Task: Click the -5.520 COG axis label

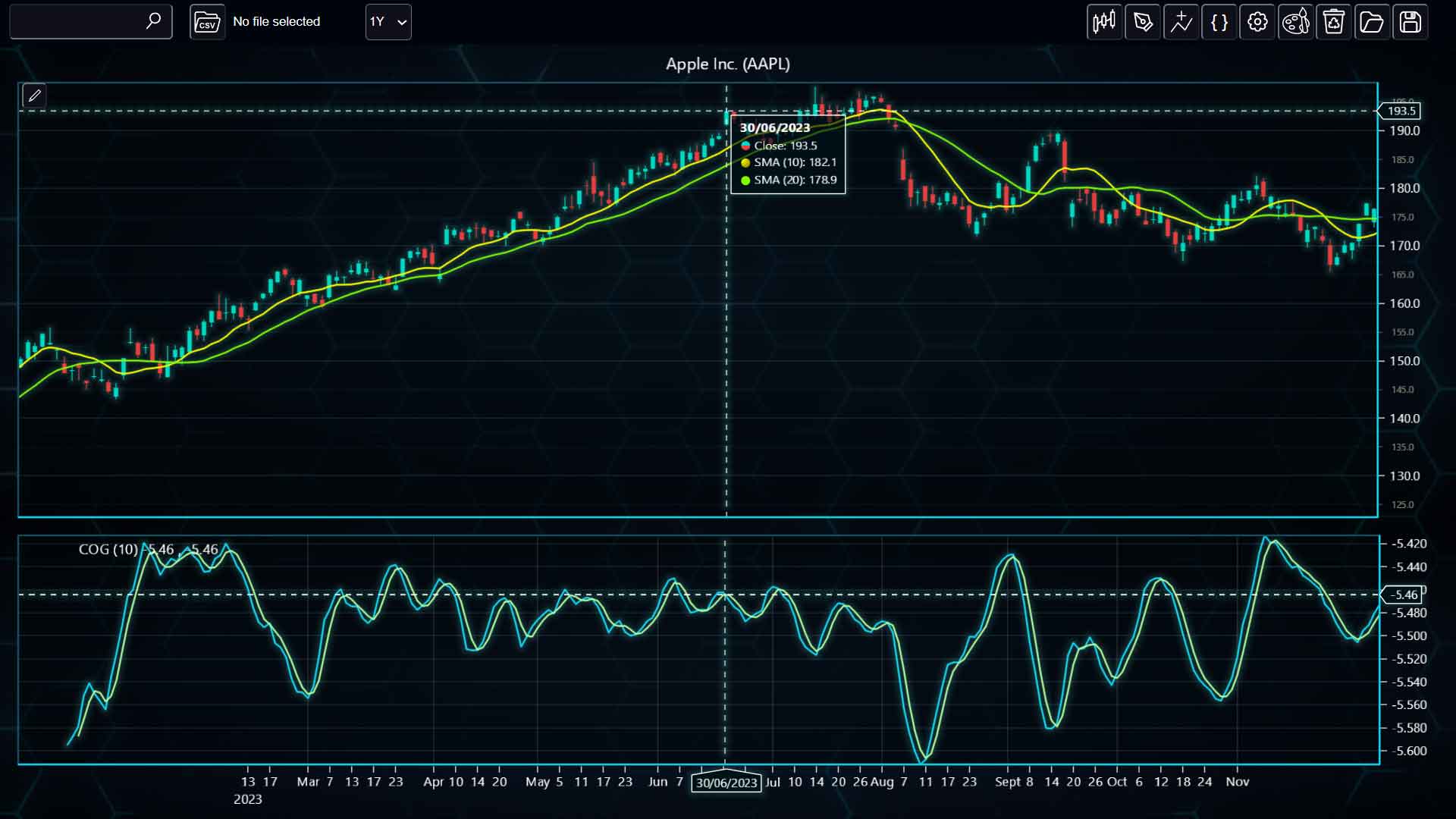Action: click(1408, 659)
